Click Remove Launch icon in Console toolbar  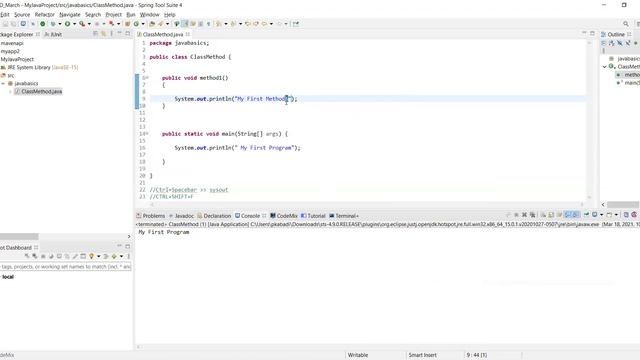[x=524, y=215]
